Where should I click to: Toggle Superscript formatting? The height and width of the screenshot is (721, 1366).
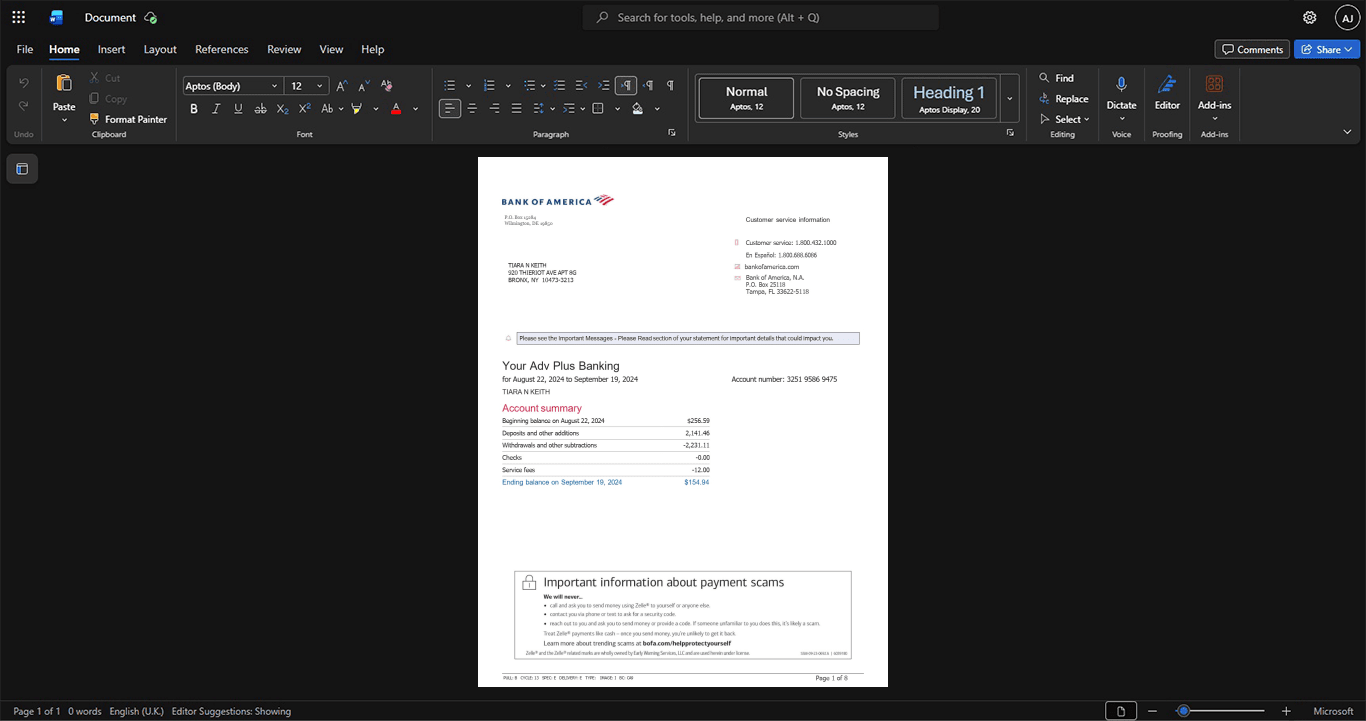point(304,108)
